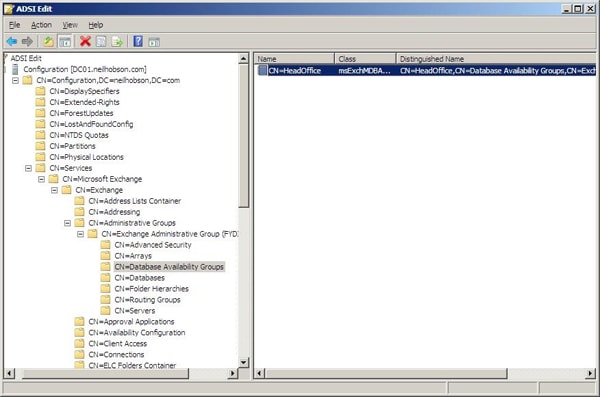Image resolution: width=600 pixels, height=397 pixels.
Task: Click tree pane horizontal scroll left arrow
Action: (x=9, y=373)
